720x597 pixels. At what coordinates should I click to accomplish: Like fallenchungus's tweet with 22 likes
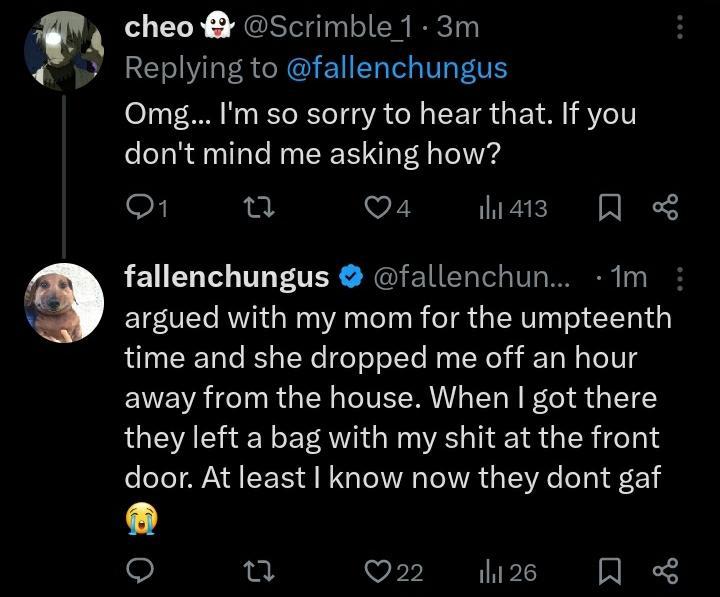[x=382, y=571]
